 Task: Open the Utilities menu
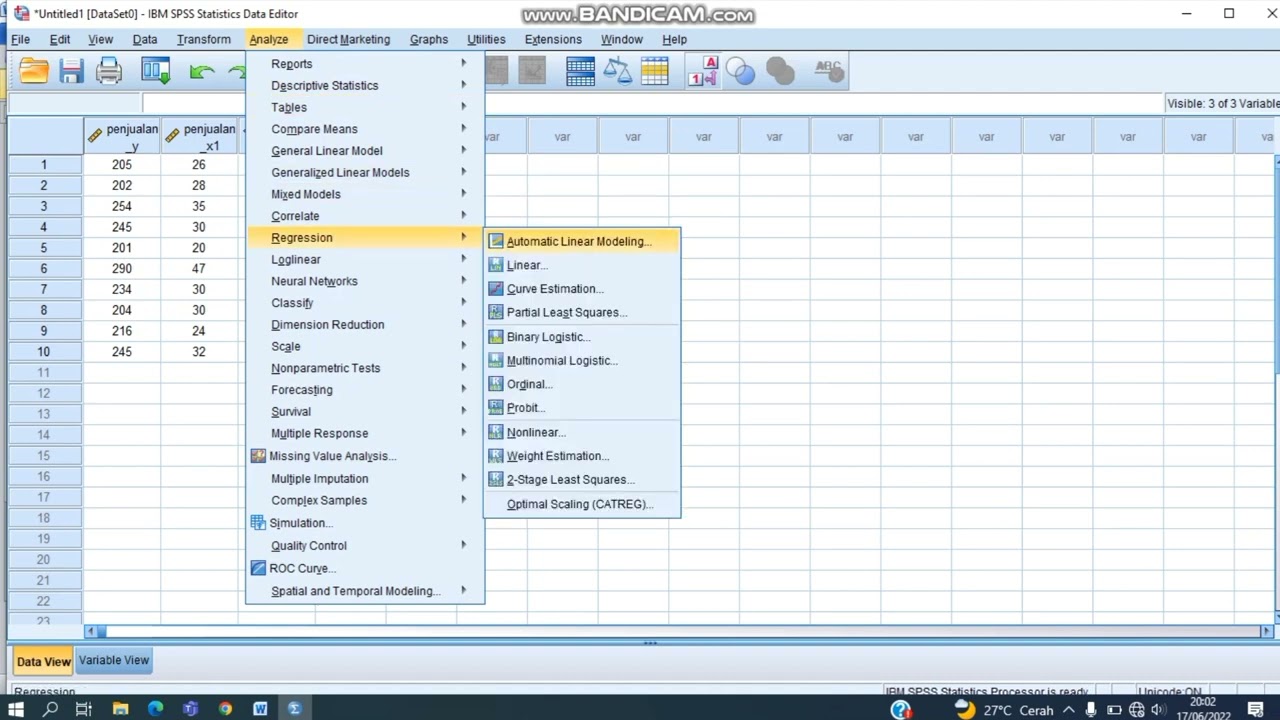[486, 39]
